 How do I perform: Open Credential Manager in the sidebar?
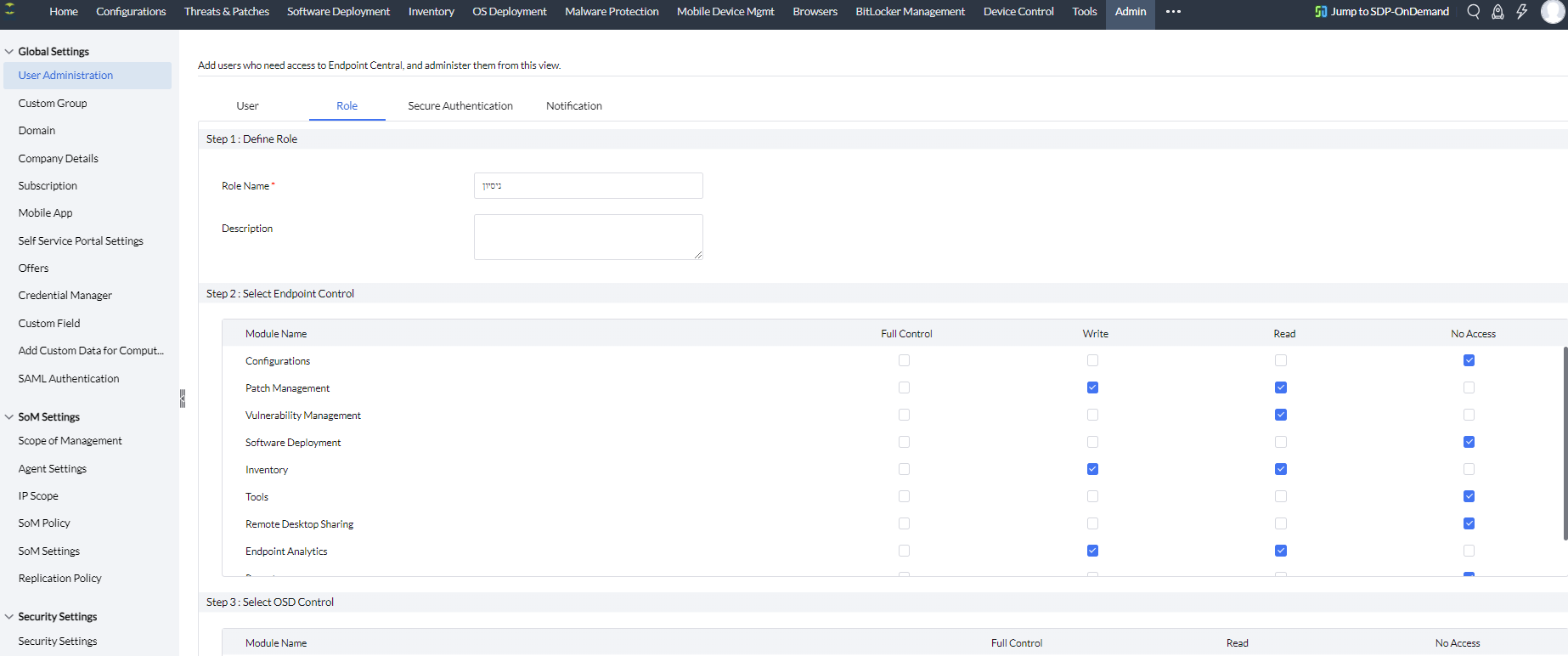pos(65,296)
